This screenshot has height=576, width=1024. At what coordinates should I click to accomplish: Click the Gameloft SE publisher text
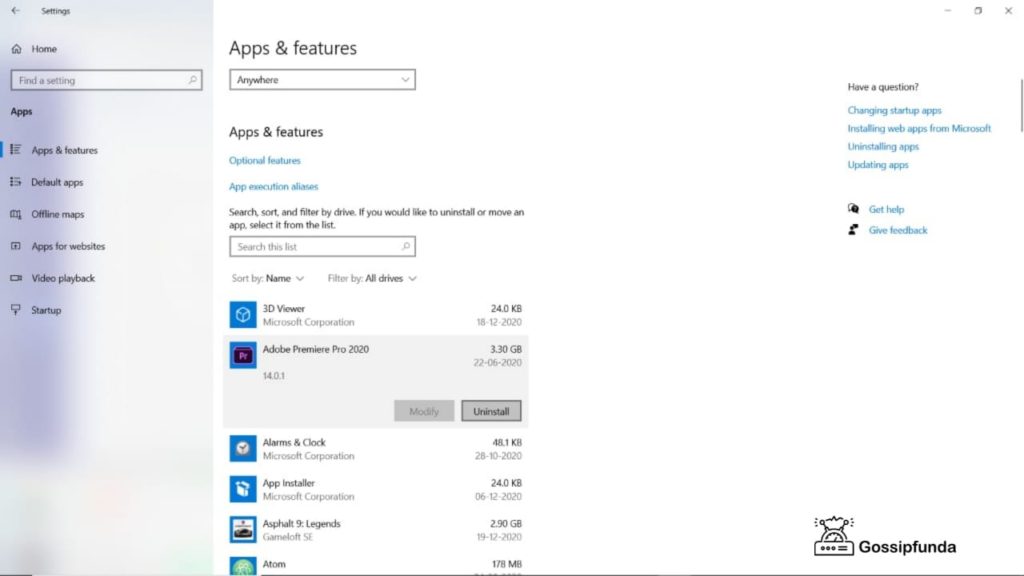point(287,537)
